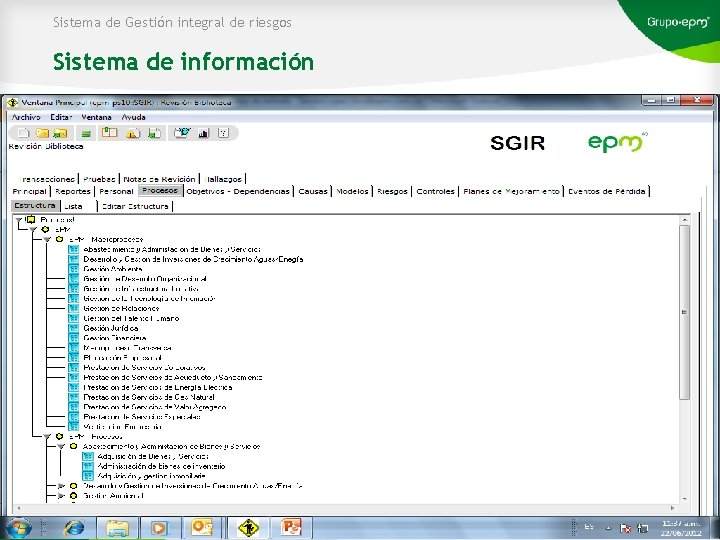This screenshot has width=720, height=540.
Task: Open the Reportes tab
Action: 73,191
